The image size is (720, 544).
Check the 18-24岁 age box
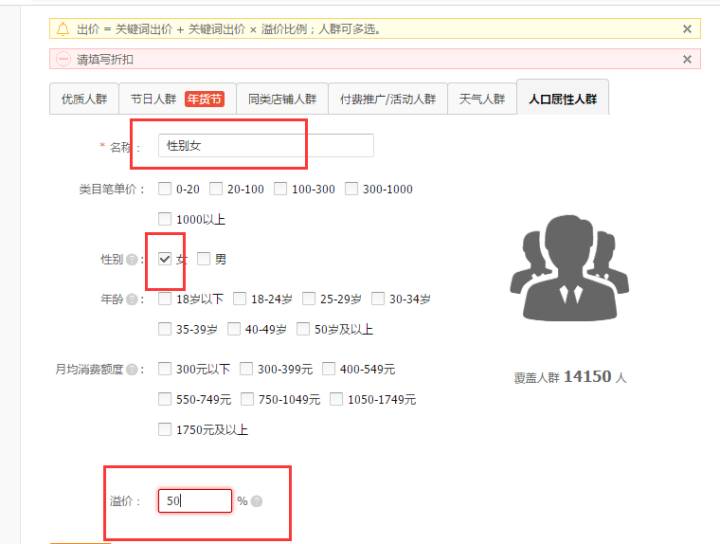(239, 299)
